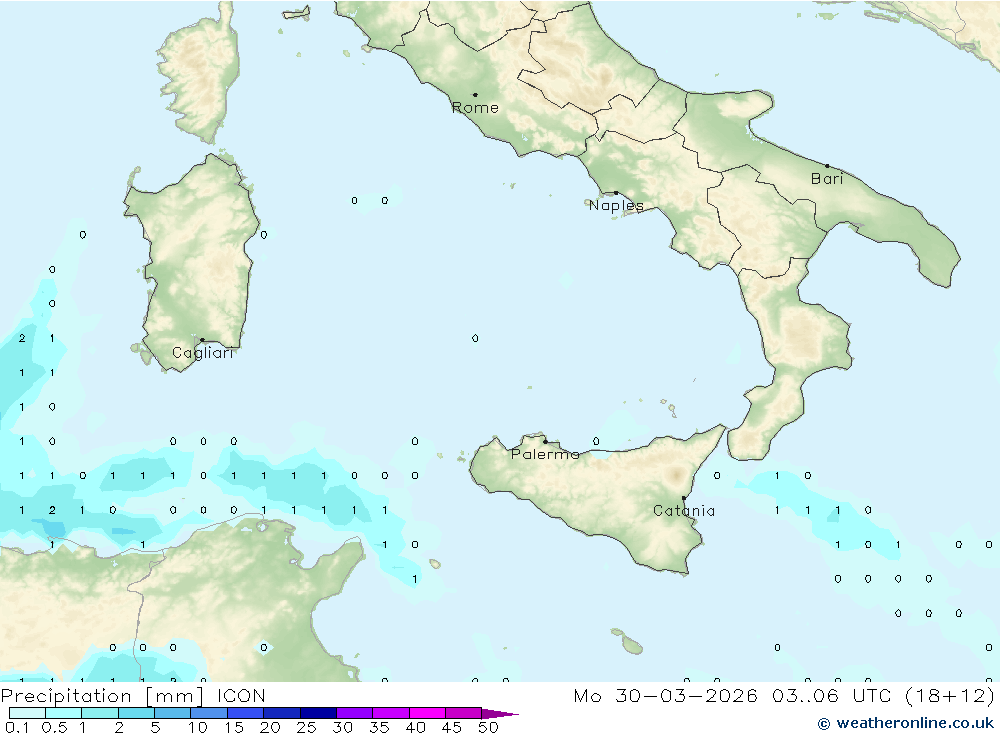Pick the 35–40 mm purple legend swatch
Screen dimensions: 1000x733
(391, 713)
